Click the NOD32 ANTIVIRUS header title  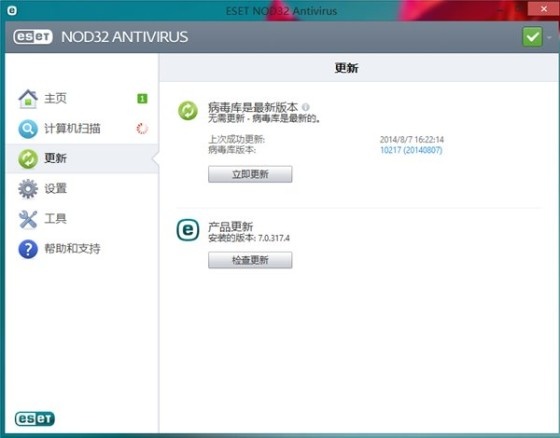[124, 37]
